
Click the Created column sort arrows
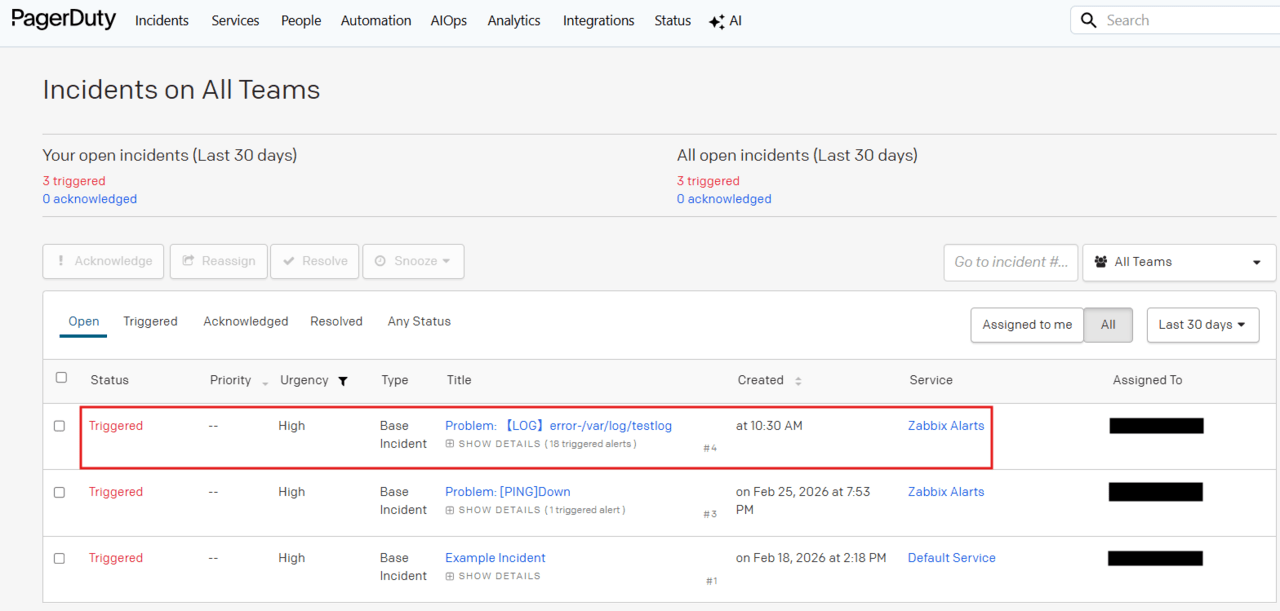pyautogui.click(x=798, y=381)
